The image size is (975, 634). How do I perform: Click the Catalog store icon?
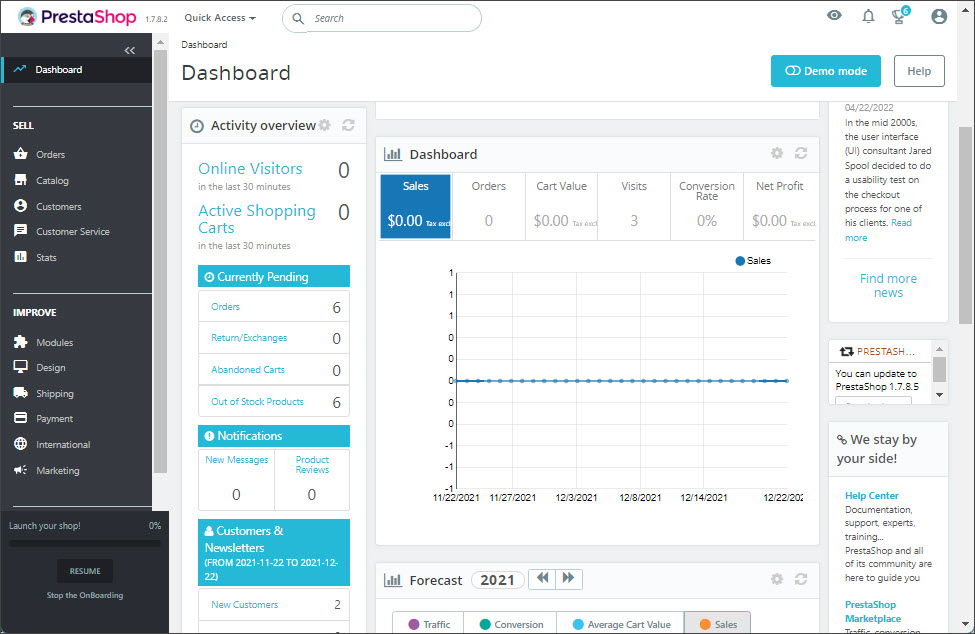[x=21, y=180]
